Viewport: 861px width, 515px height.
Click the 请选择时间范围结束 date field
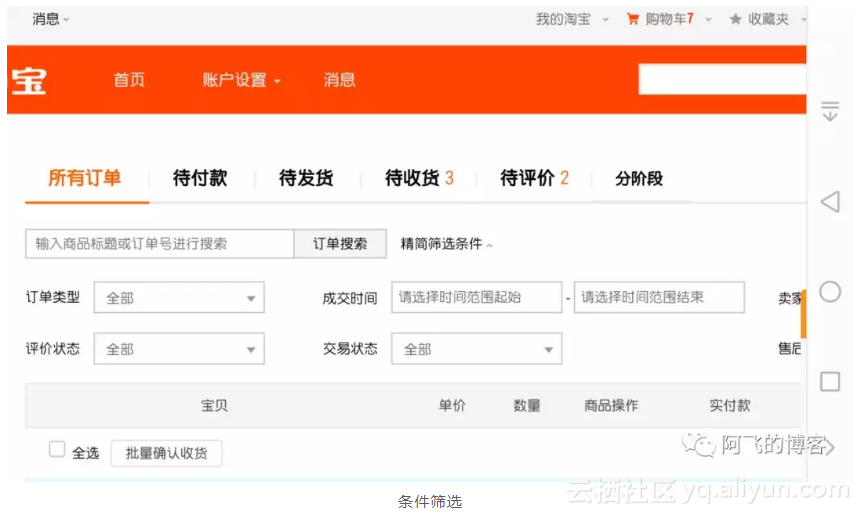(659, 298)
